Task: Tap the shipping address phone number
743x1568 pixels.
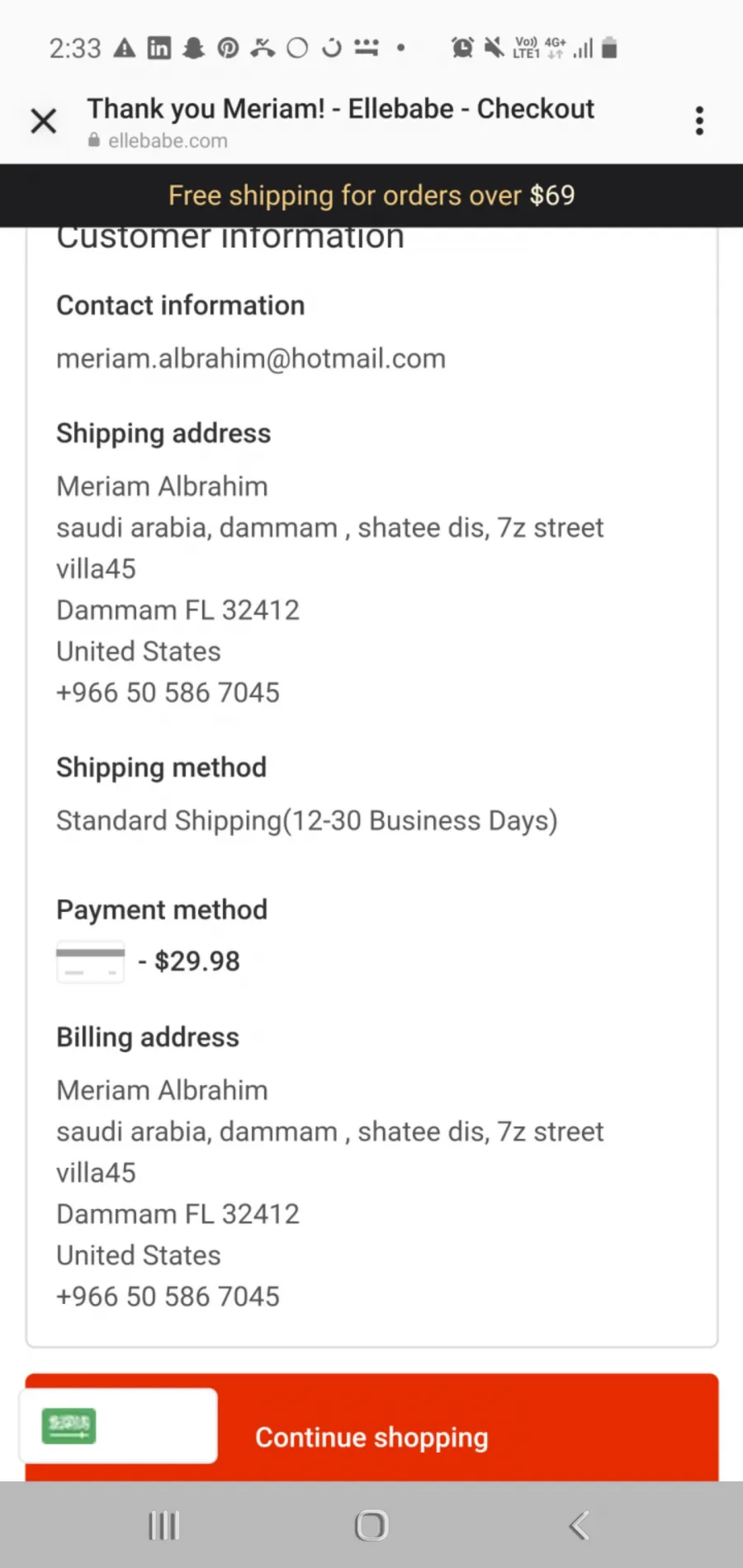Action: pos(168,692)
